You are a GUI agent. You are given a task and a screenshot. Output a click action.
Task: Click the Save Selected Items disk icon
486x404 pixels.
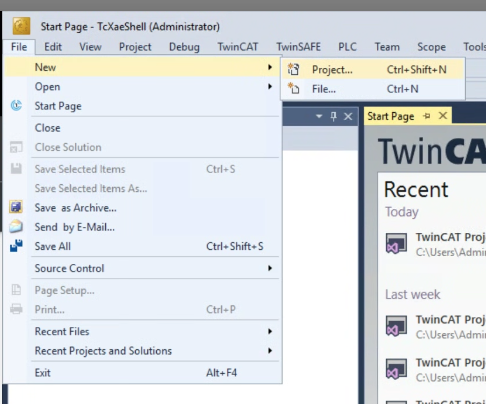(16, 169)
